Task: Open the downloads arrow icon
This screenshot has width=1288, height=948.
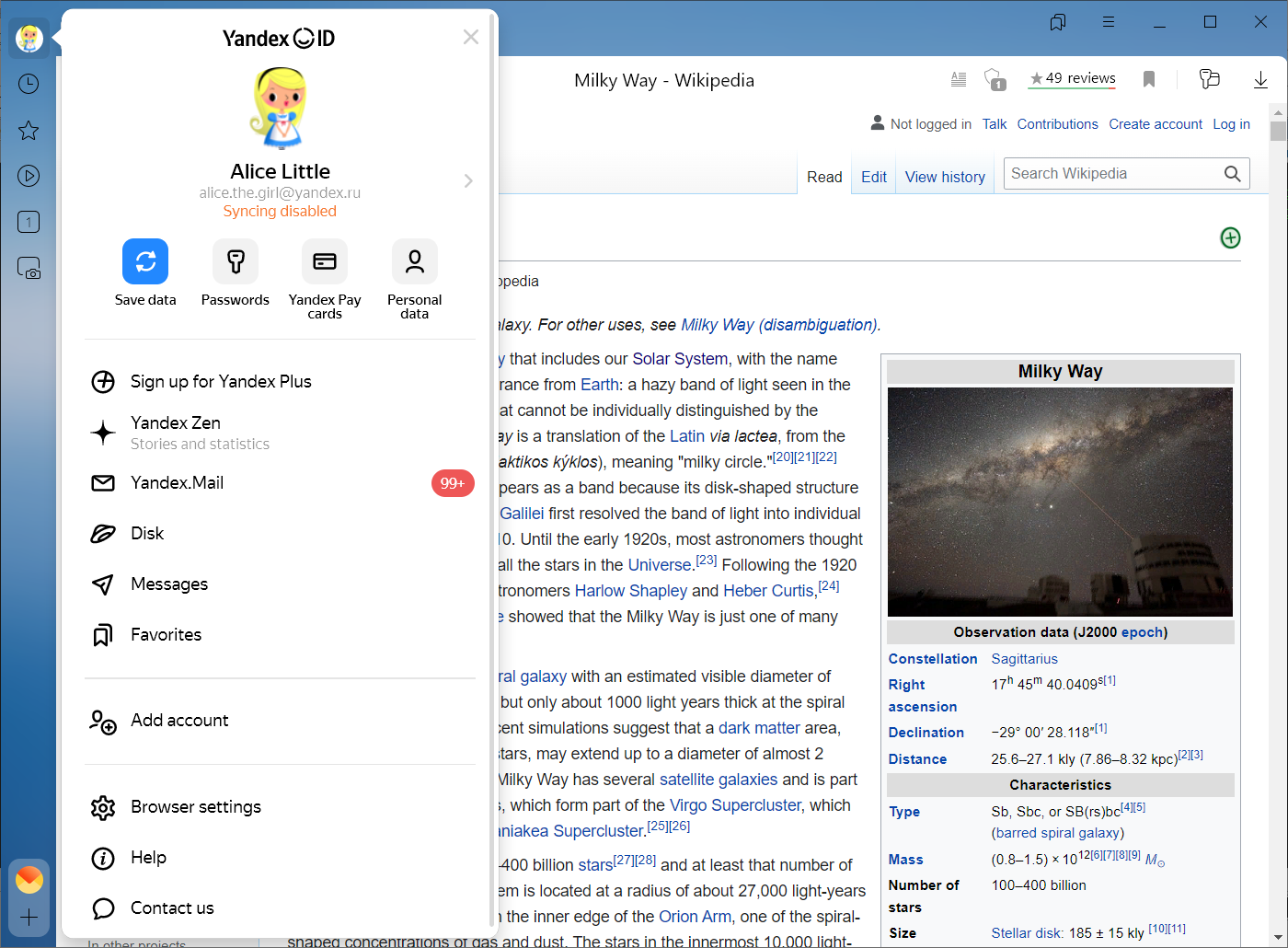Action: [1260, 80]
